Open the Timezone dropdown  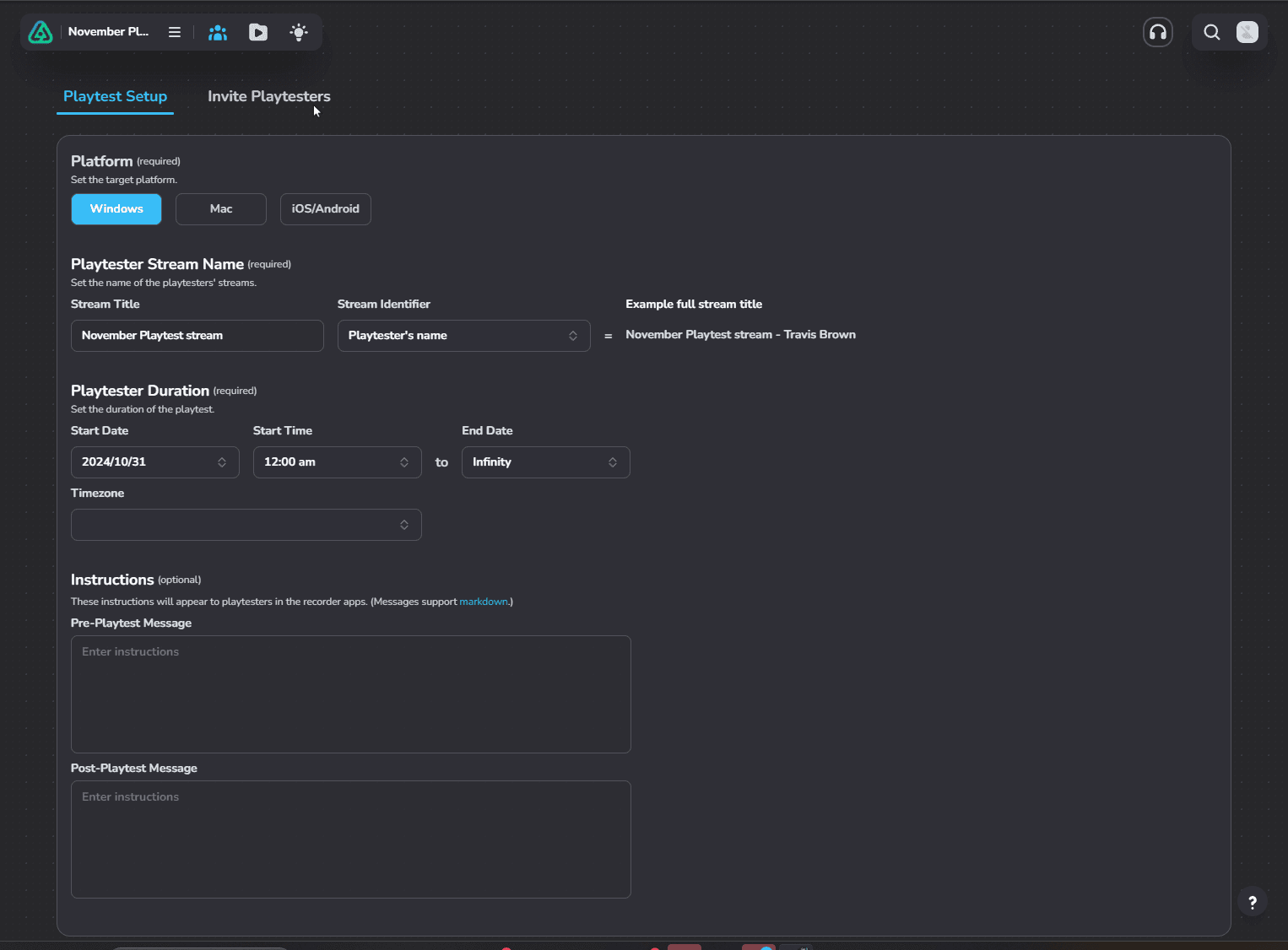pyautogui.click(x=246, y=525)
